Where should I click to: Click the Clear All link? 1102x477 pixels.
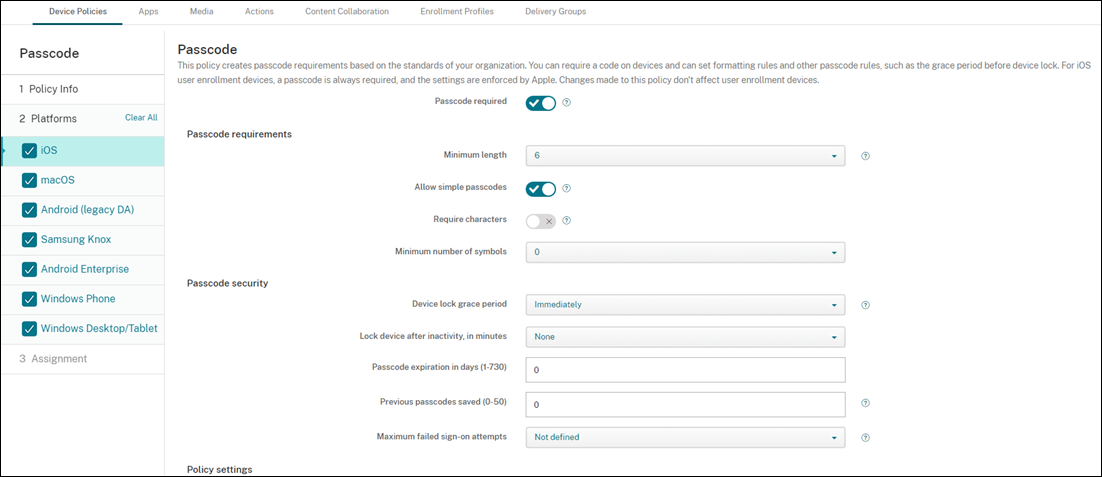[x=141, y=118]
